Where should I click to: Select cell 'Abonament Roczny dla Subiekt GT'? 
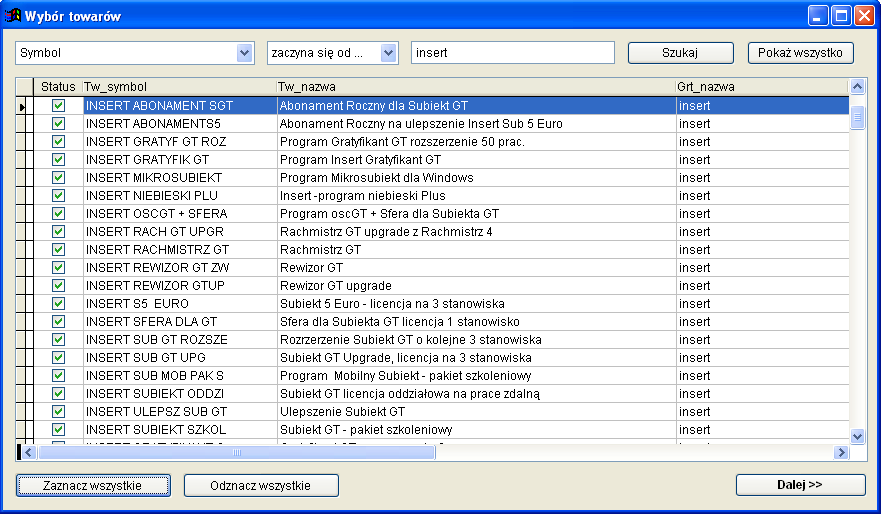476,106
